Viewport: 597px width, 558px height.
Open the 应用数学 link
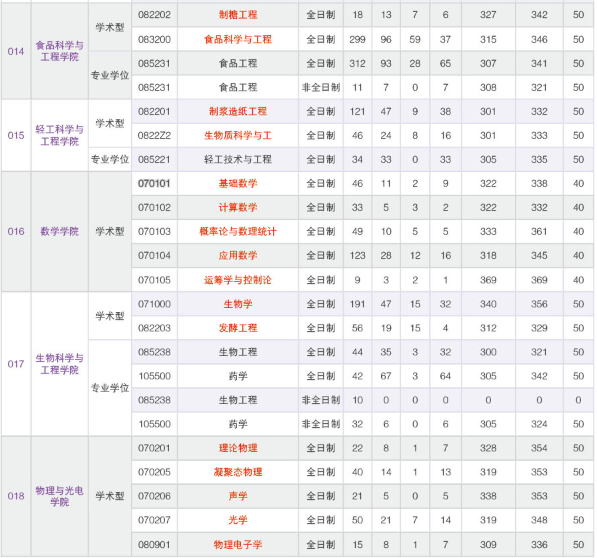pos(238,255)
